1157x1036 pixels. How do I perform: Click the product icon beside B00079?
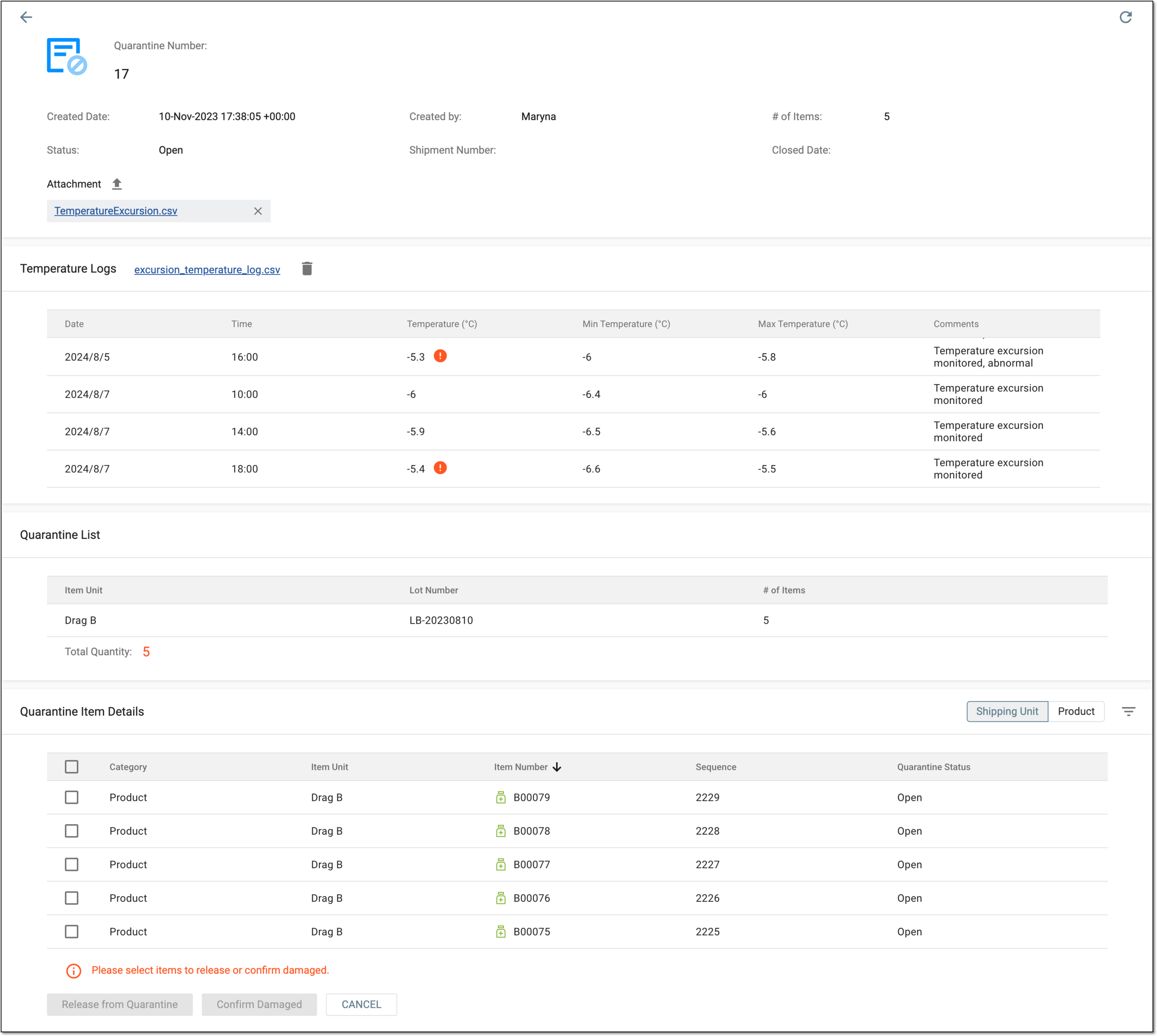pyautogui.click(x=500, y=798)
